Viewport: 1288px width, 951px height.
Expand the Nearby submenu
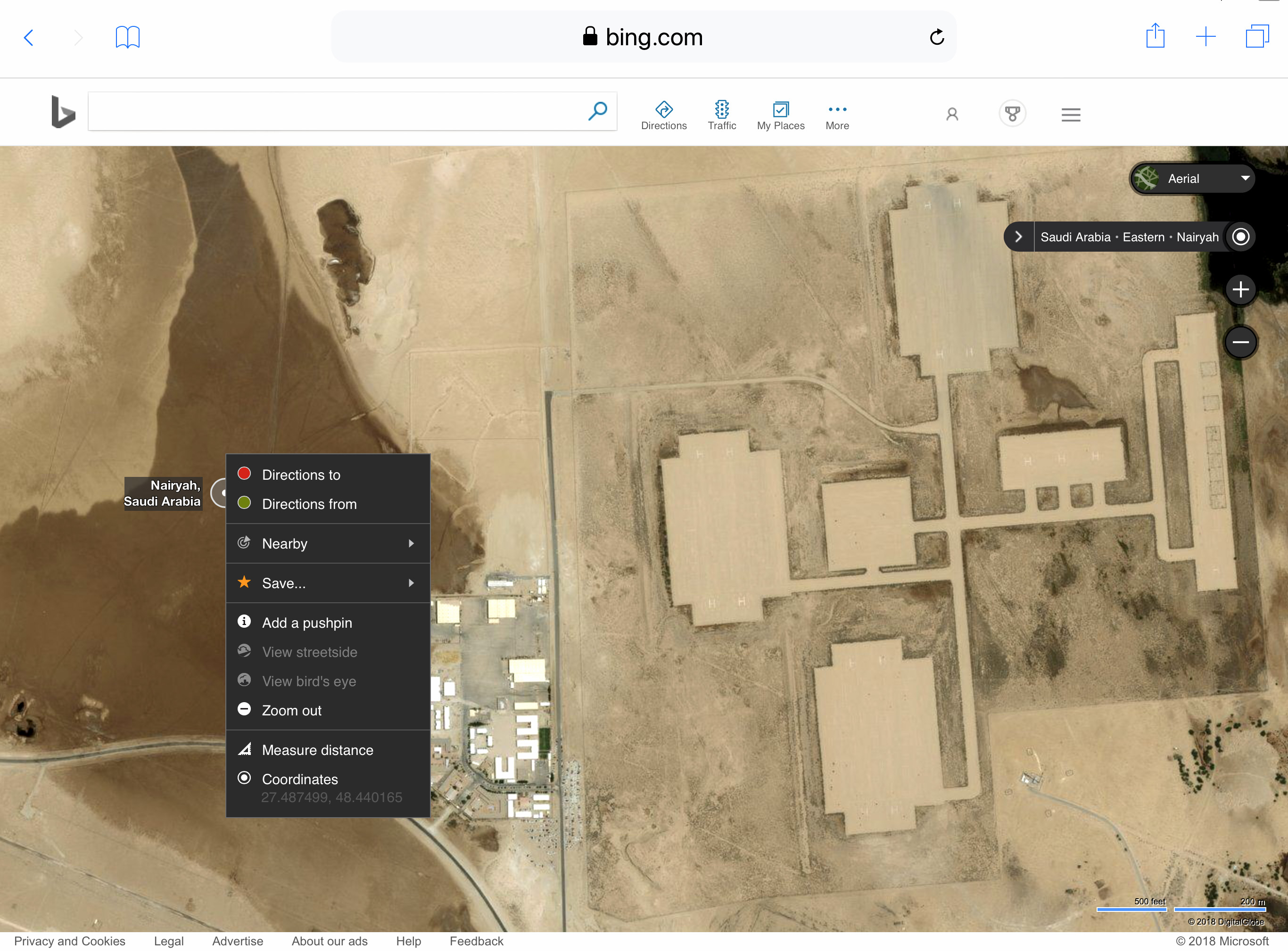328,543
